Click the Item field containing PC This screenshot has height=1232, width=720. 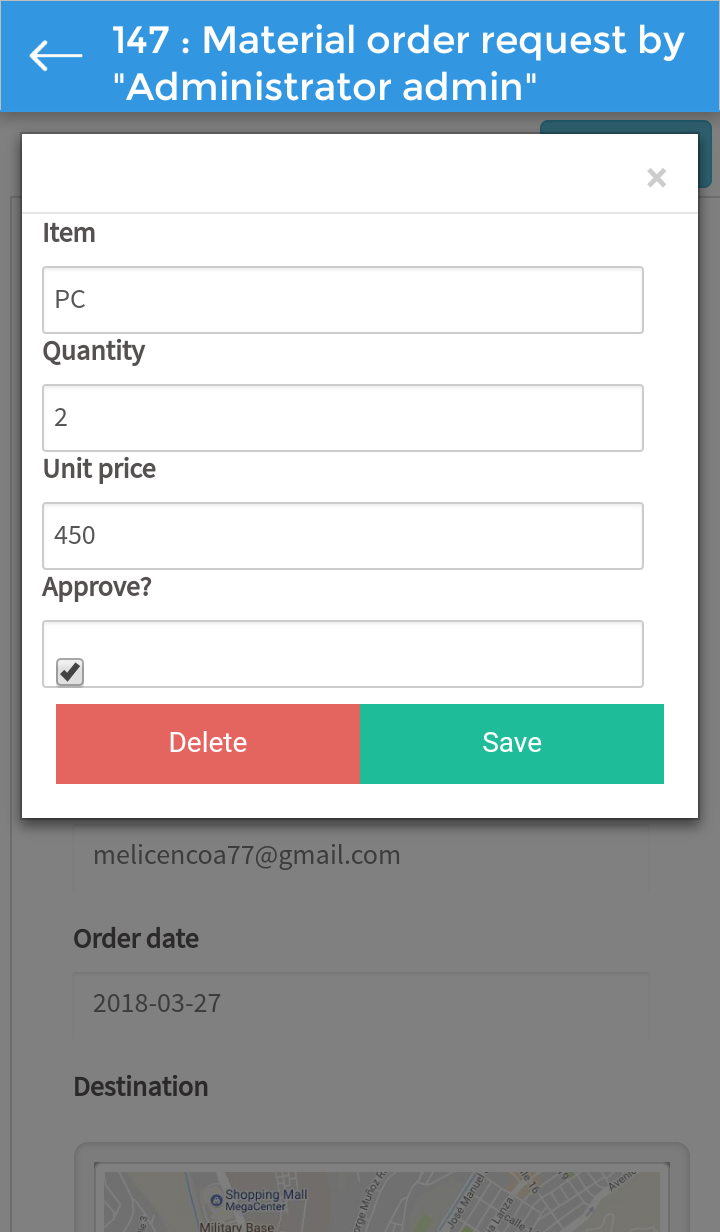(342, 300)
